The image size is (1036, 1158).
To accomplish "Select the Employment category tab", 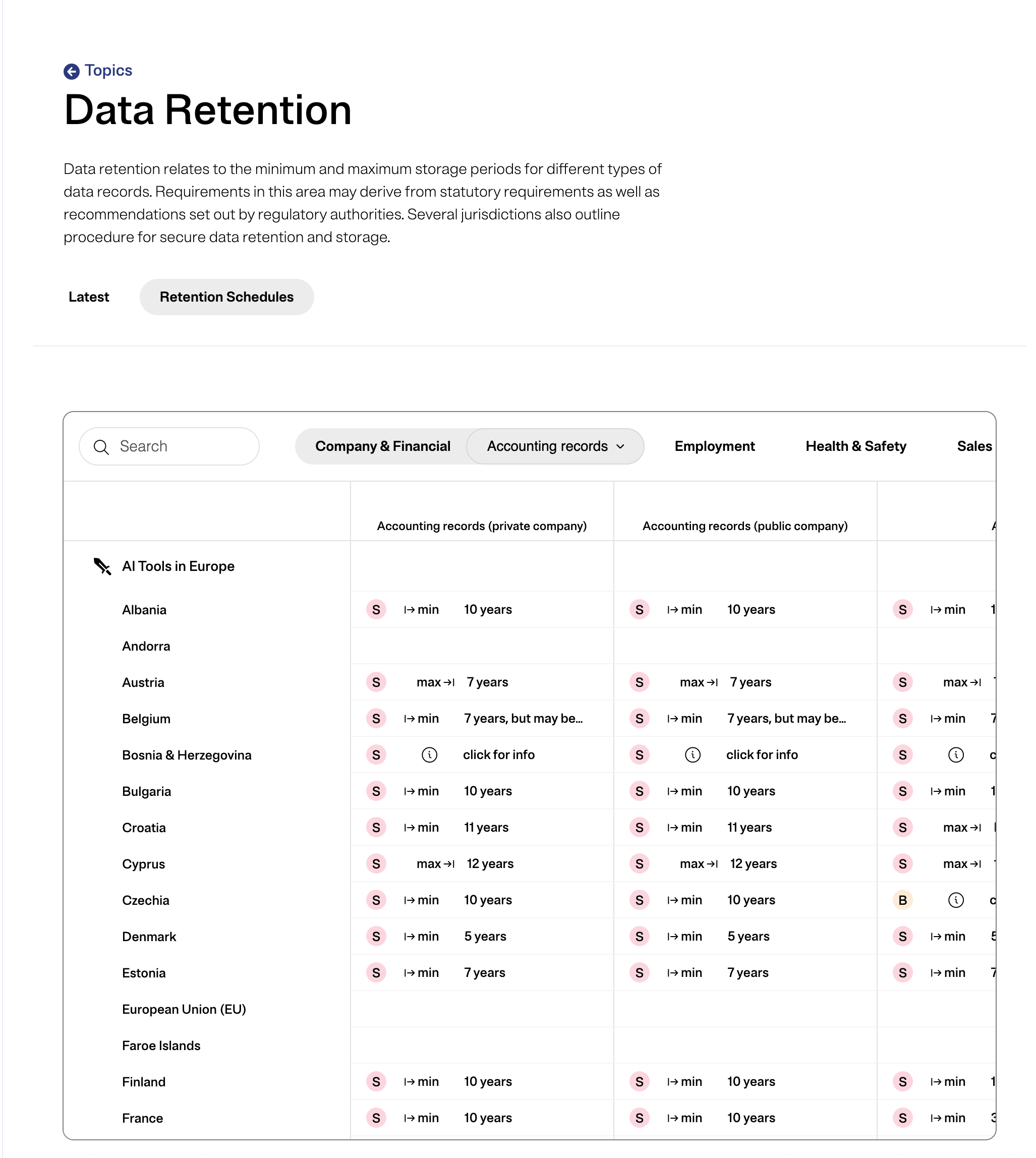I will pos(714,446).
